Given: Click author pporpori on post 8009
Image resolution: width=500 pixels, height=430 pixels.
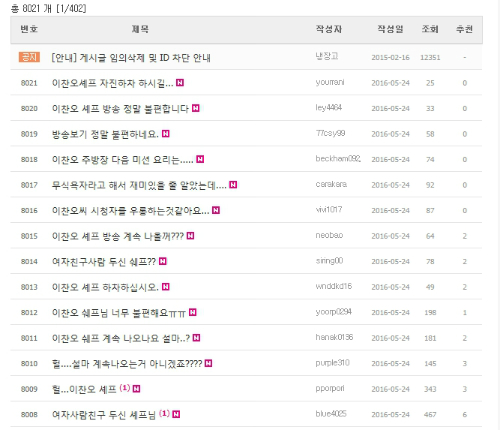Looking at the screenshot, I should (330, 388).
